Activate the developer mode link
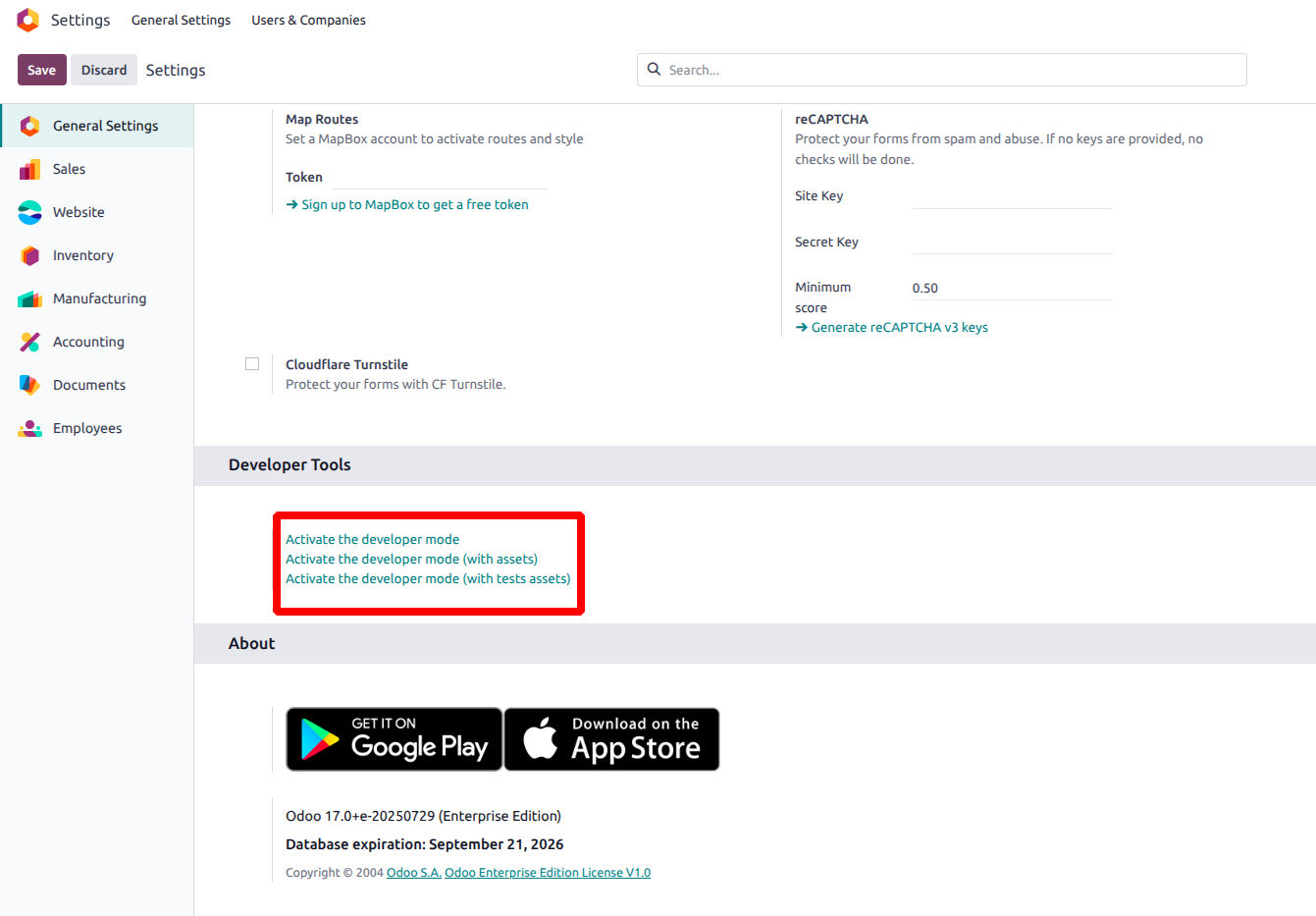1316x916 pixels. point(372,539)
